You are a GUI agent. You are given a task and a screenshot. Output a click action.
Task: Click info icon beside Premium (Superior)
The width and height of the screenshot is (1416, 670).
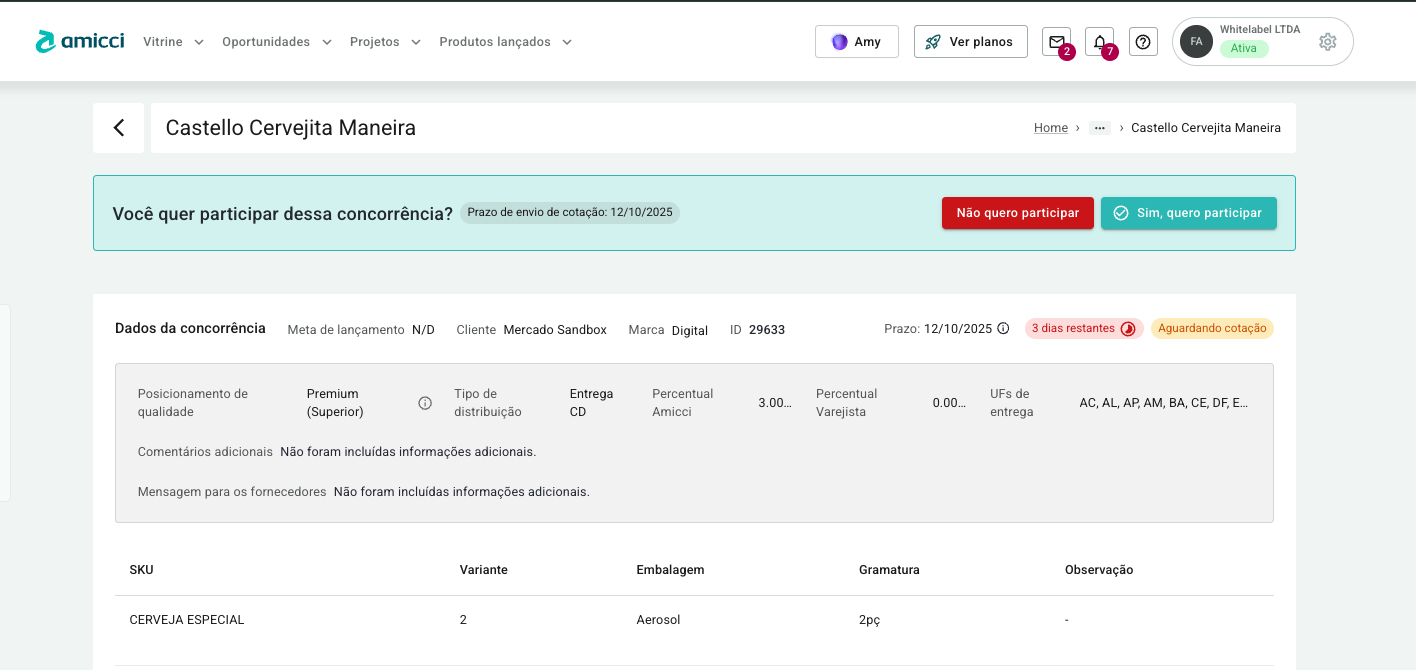pos(425,403)
